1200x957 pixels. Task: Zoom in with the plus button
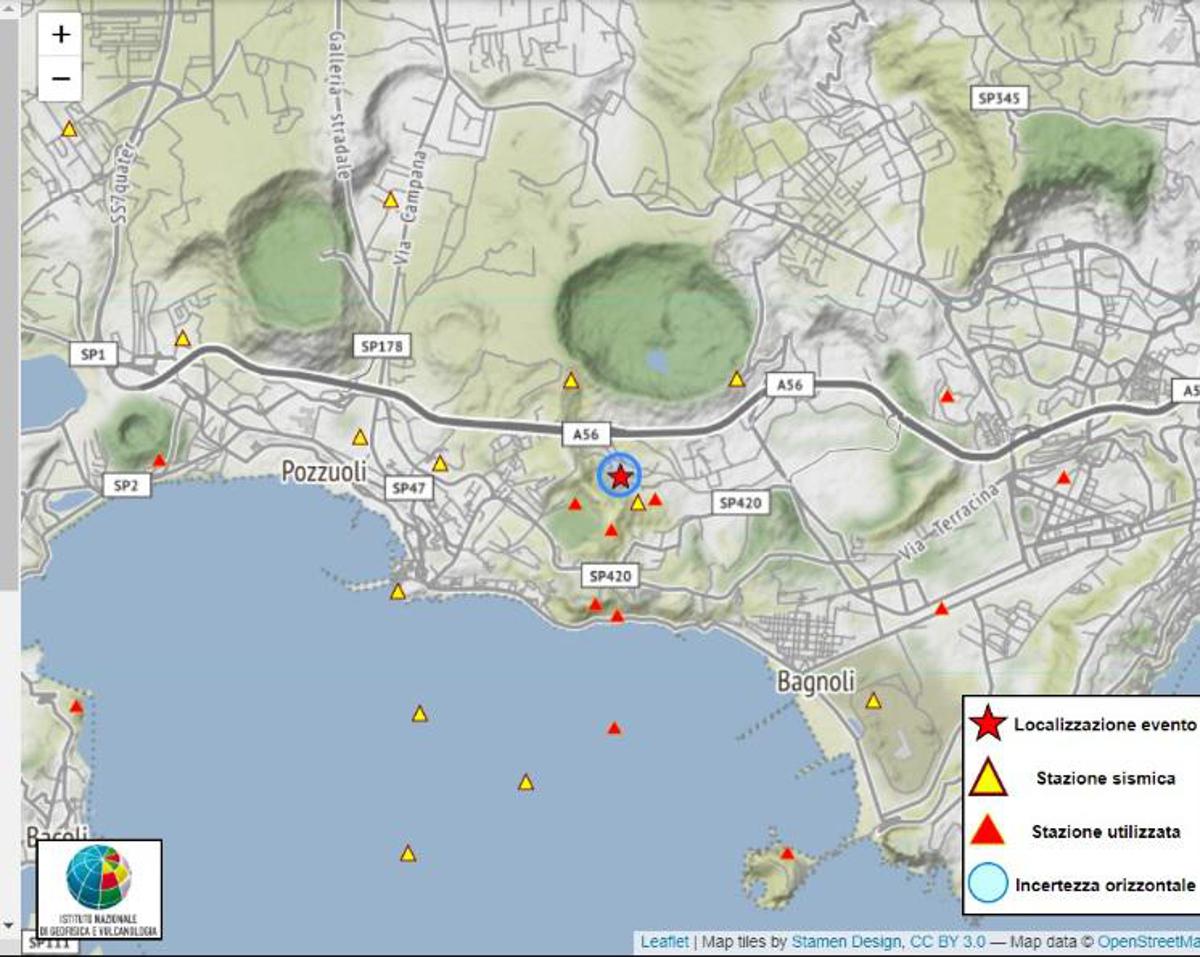[61, 34]
